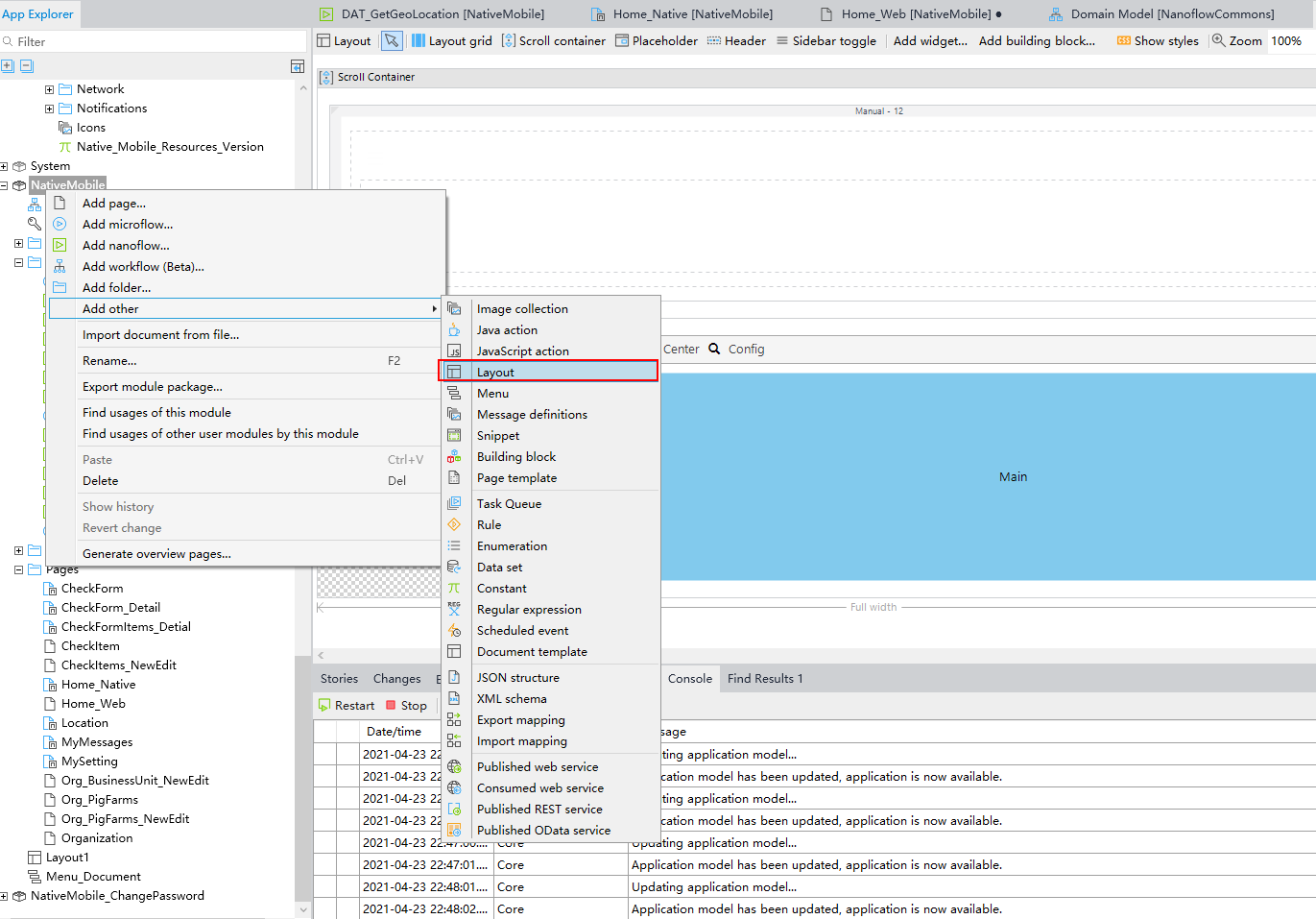Click the collapse-all icon in App Explorer

pyautogui.click(x=26, y=65)
